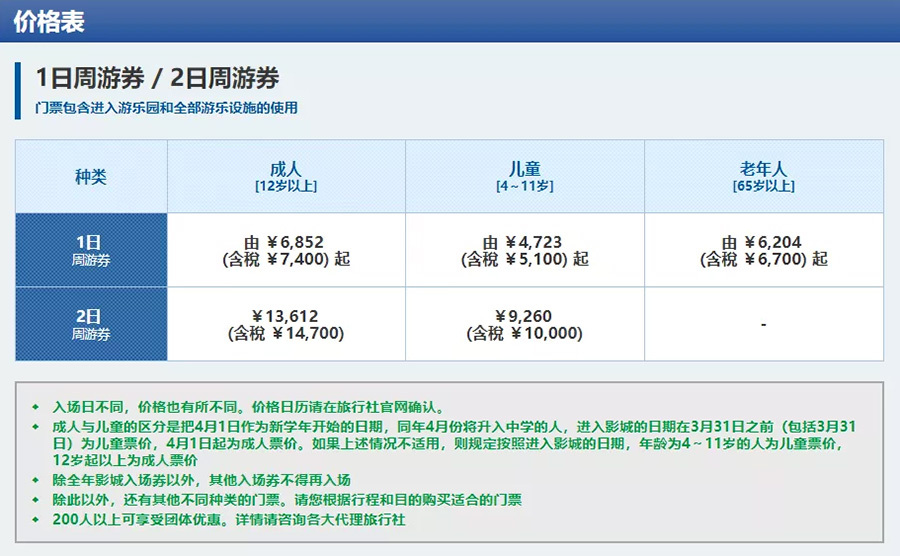Click the note 入场日不同，价格也有所不同
Viewport: 900px width, 556px height.
coord(249,407)
